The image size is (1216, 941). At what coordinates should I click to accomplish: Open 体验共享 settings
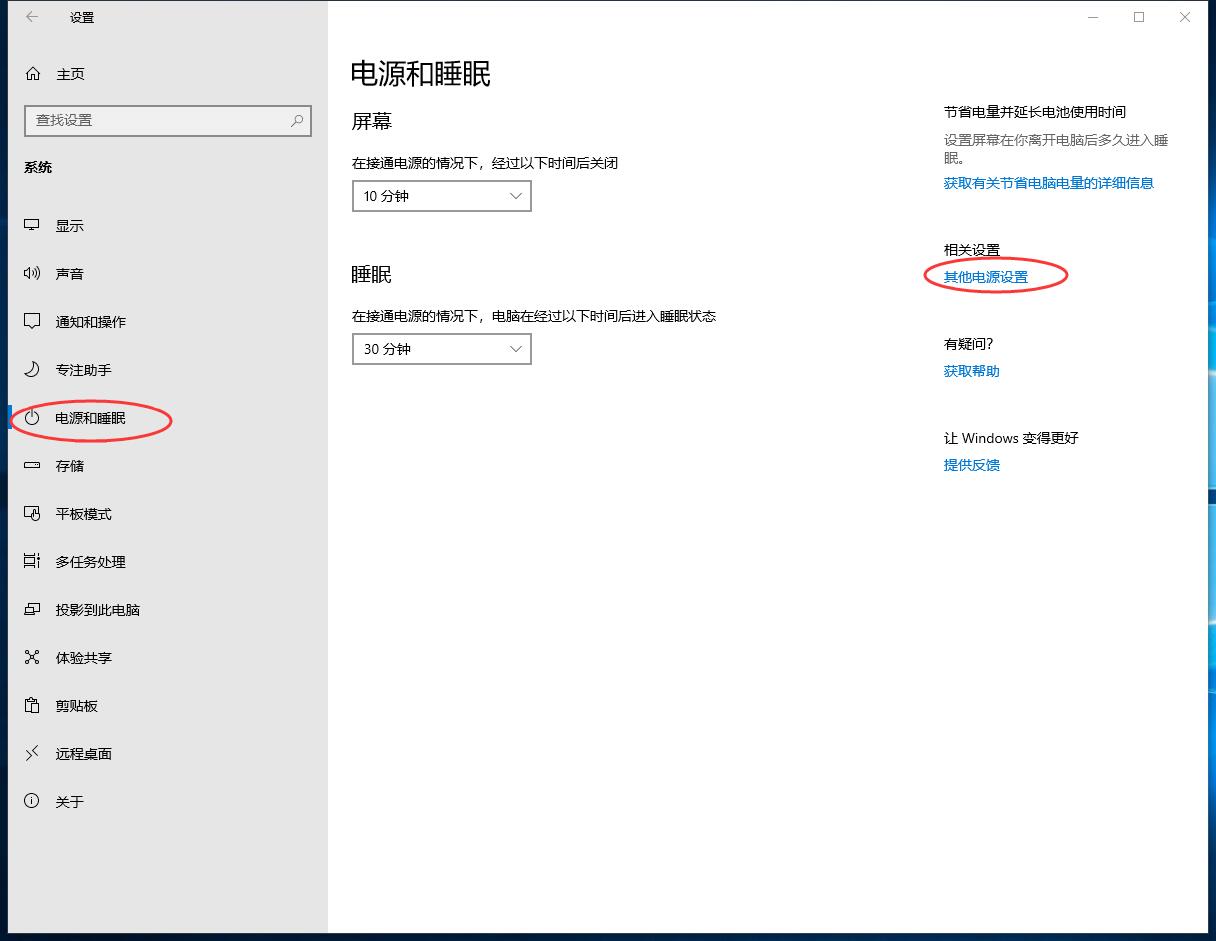click(x=84, y=658)
